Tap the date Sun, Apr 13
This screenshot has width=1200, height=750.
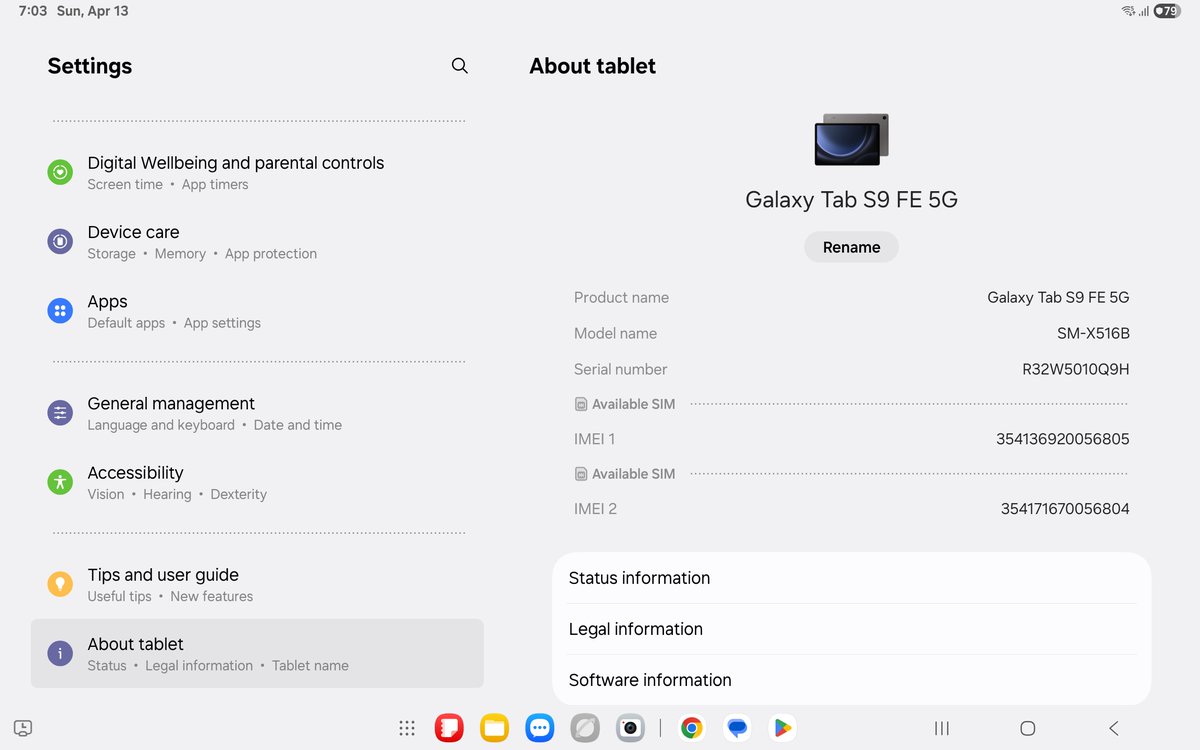(94, 11)
